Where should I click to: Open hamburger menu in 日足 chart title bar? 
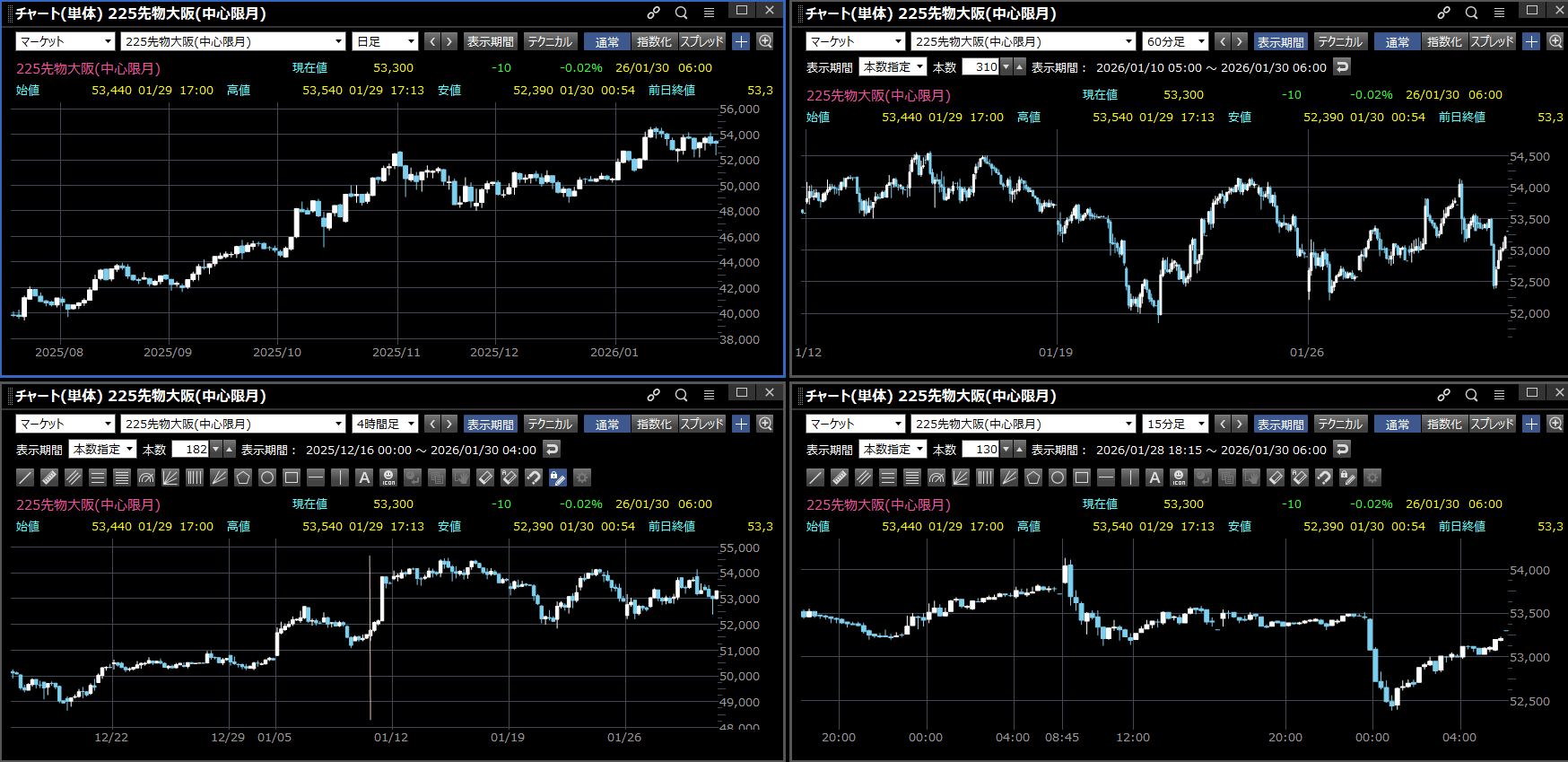[x=709, y=13]
